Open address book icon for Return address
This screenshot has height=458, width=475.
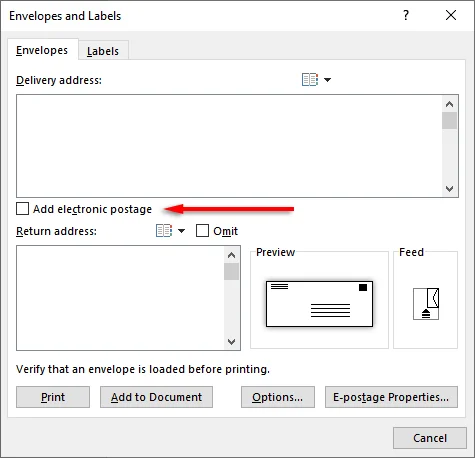pyautogui.click(x=164, y=231)
